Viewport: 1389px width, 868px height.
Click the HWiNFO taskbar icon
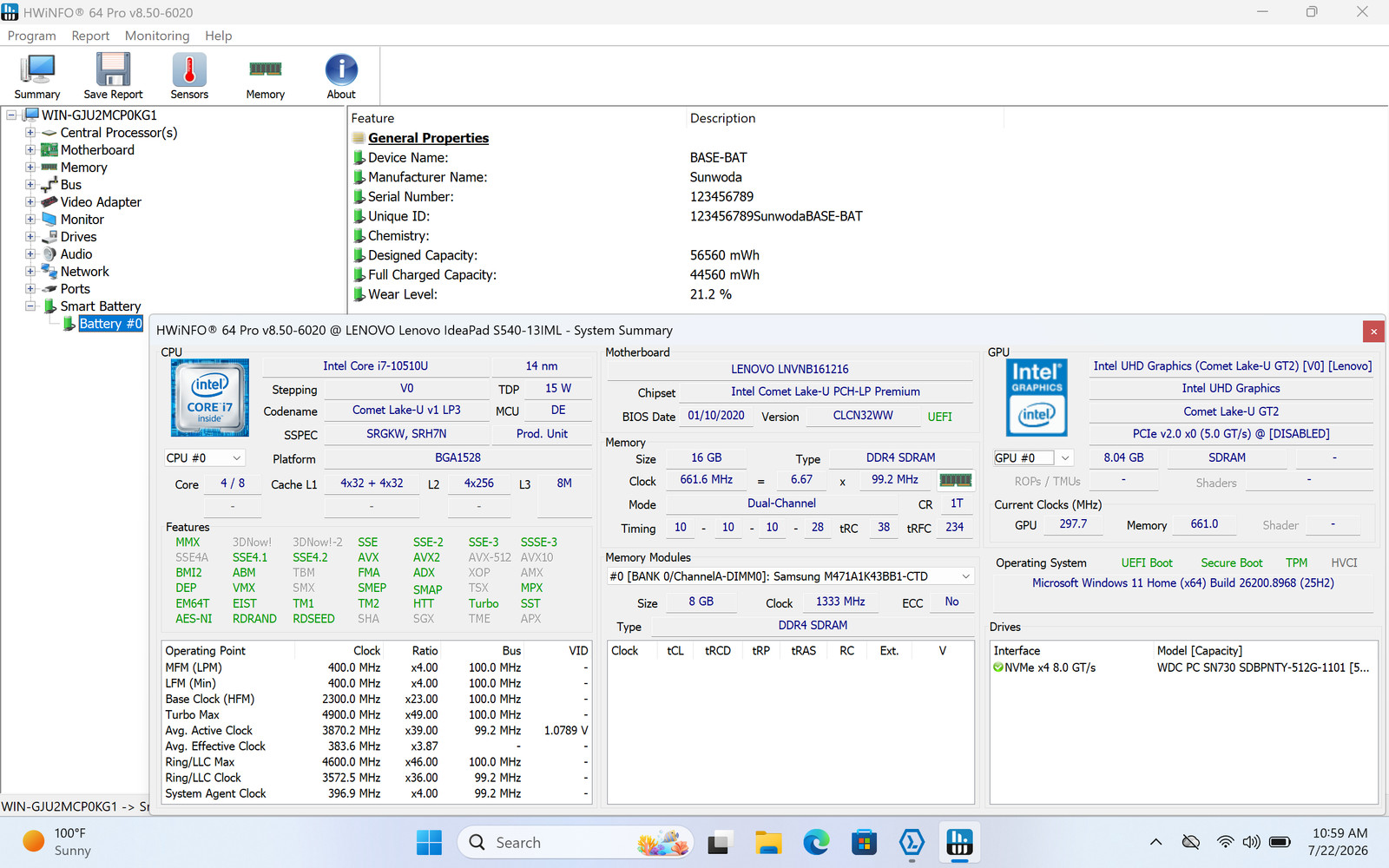coord(959,842)
